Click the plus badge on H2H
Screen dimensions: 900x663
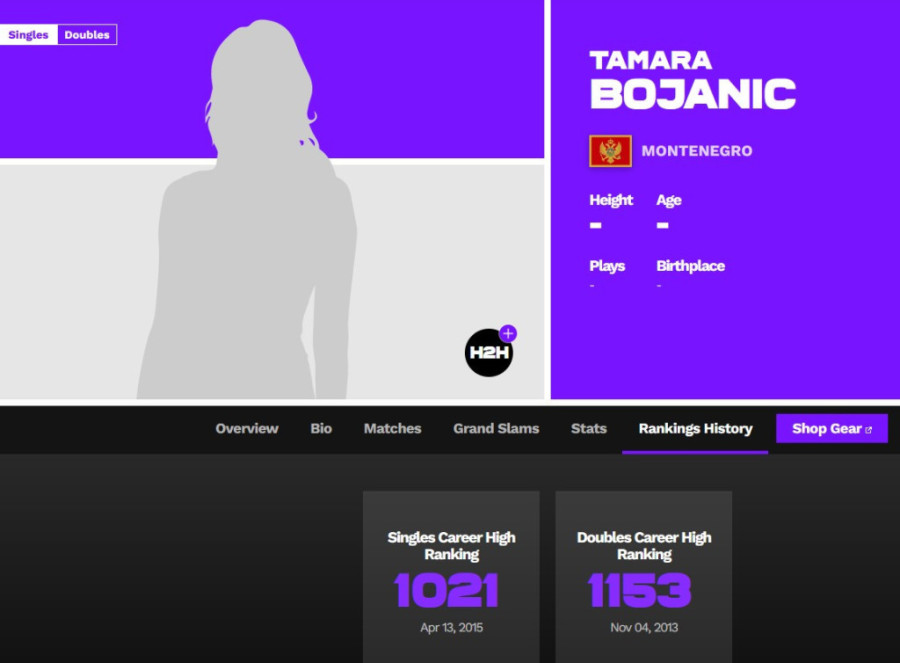point(508,333)
